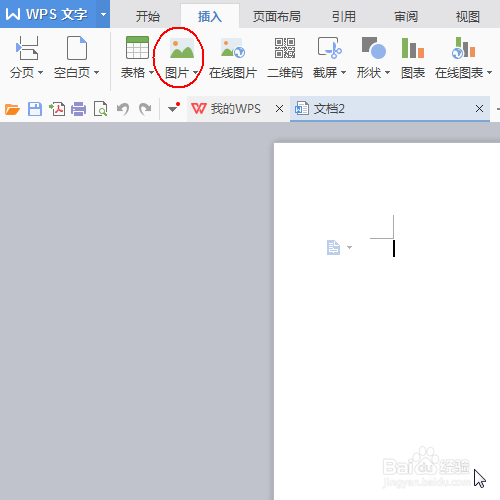Save document with the floppy disk icon
The height and width of the screenshot is (500, 500).
pos(35,109)
